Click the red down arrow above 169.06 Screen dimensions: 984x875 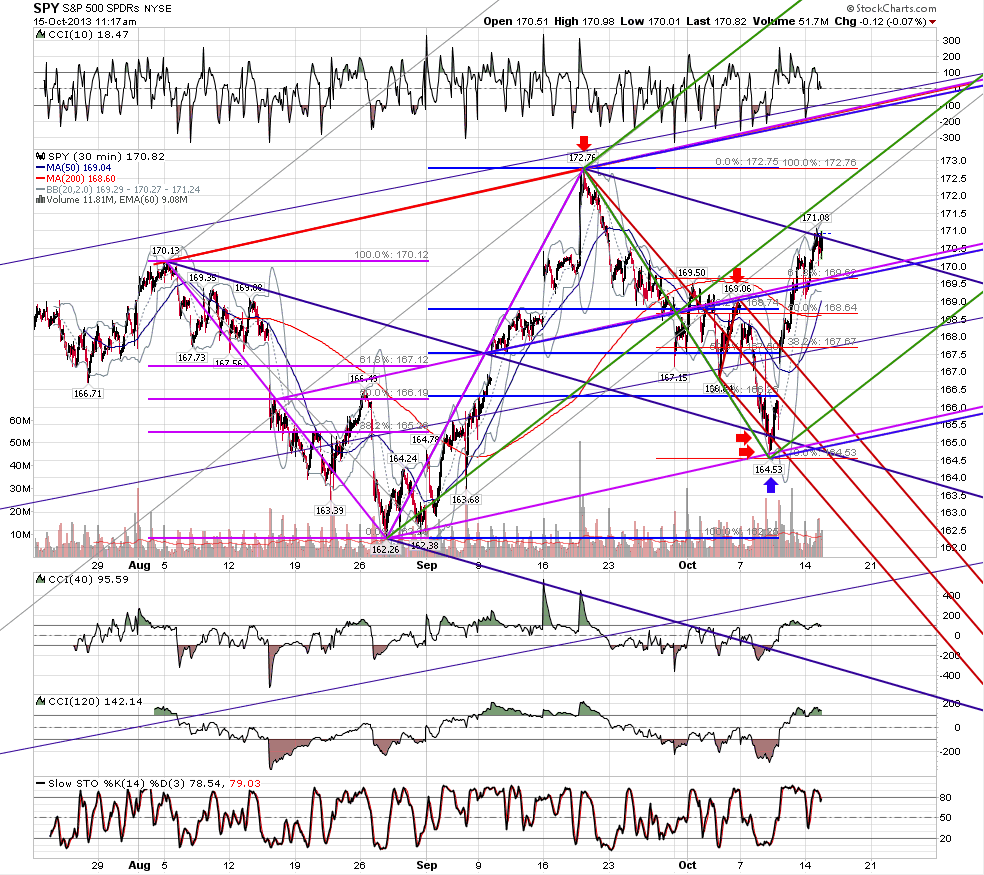pyautogui.click(x=737, y=275)
